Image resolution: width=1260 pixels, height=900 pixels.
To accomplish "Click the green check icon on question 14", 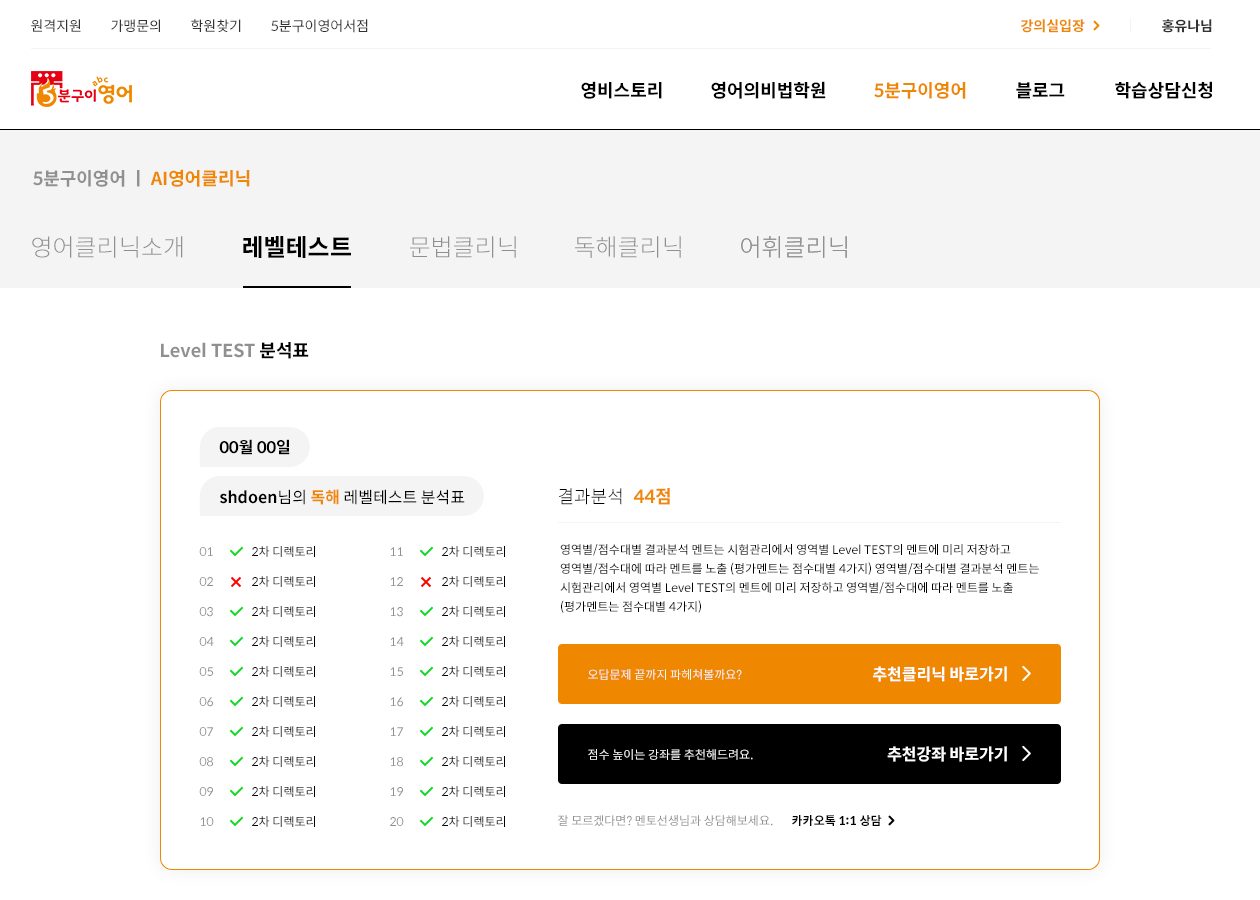I will click(427, 641).
